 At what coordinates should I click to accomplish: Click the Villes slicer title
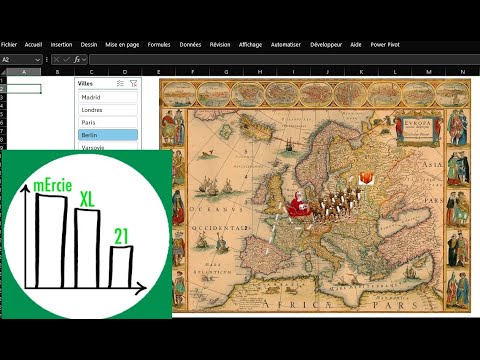[85, 83]
